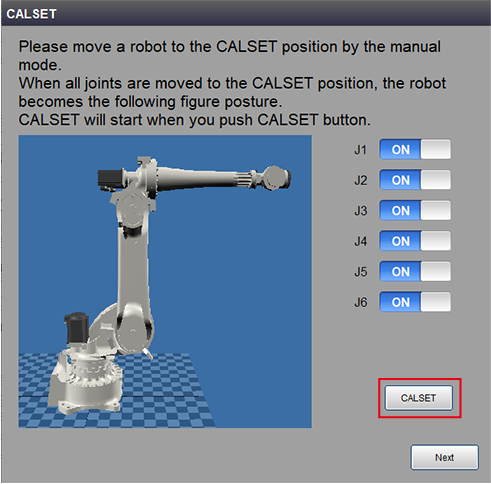
Task: Turn off the J2 joint switch
Action: (415, 180)
